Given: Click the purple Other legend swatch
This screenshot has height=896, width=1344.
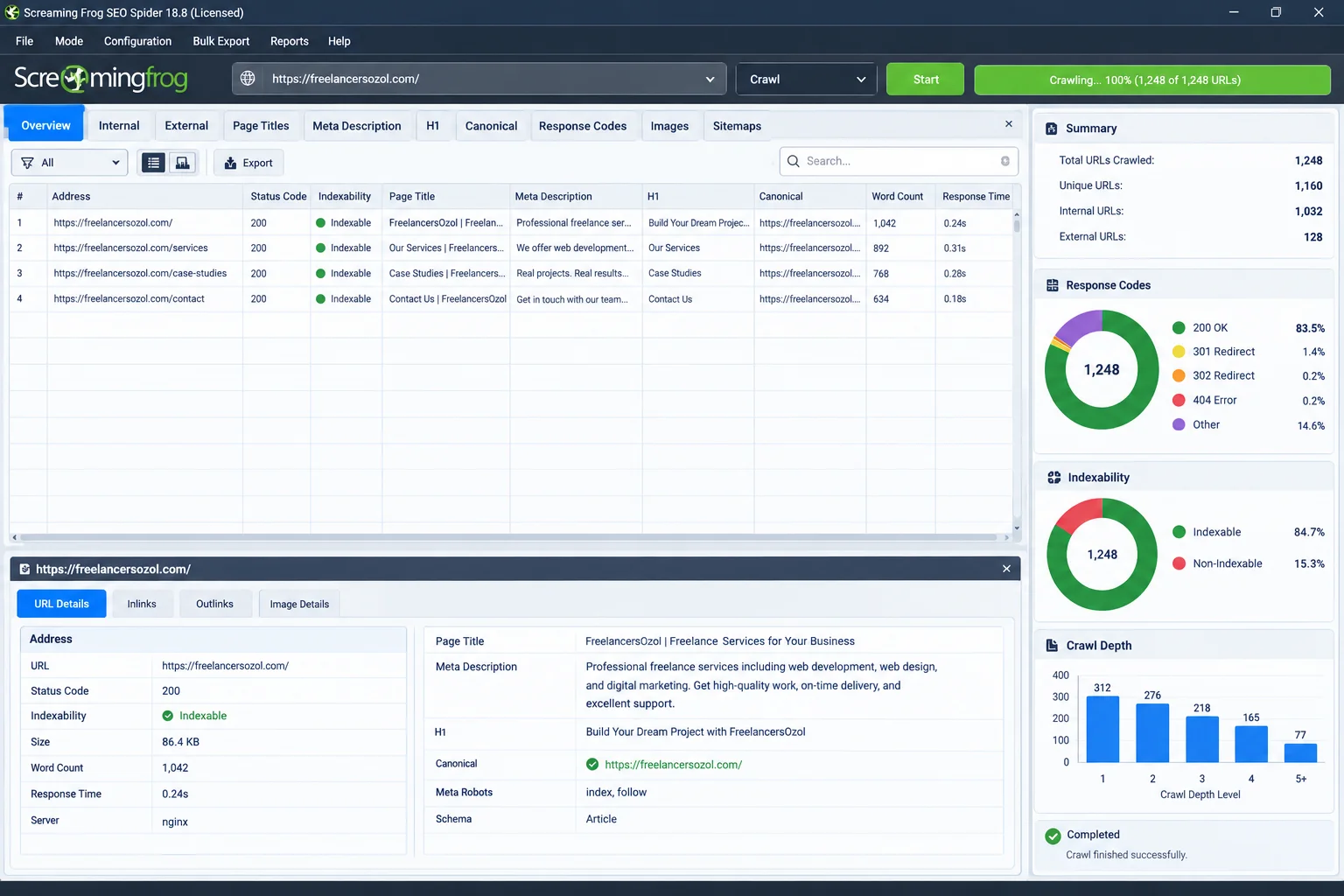Looking at the screenshot, I should (1179, 424).
